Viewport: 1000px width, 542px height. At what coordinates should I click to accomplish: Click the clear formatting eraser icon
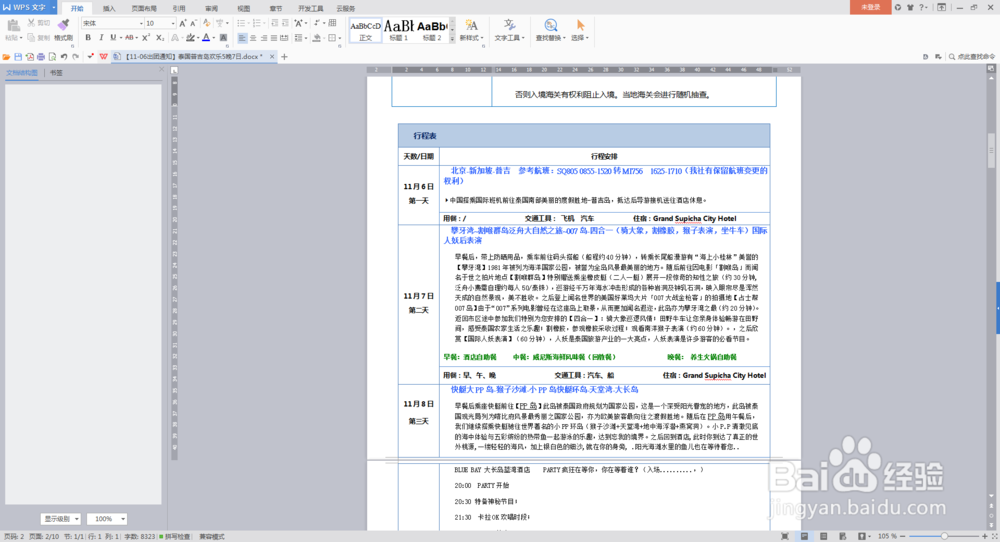tap(207, 23)
